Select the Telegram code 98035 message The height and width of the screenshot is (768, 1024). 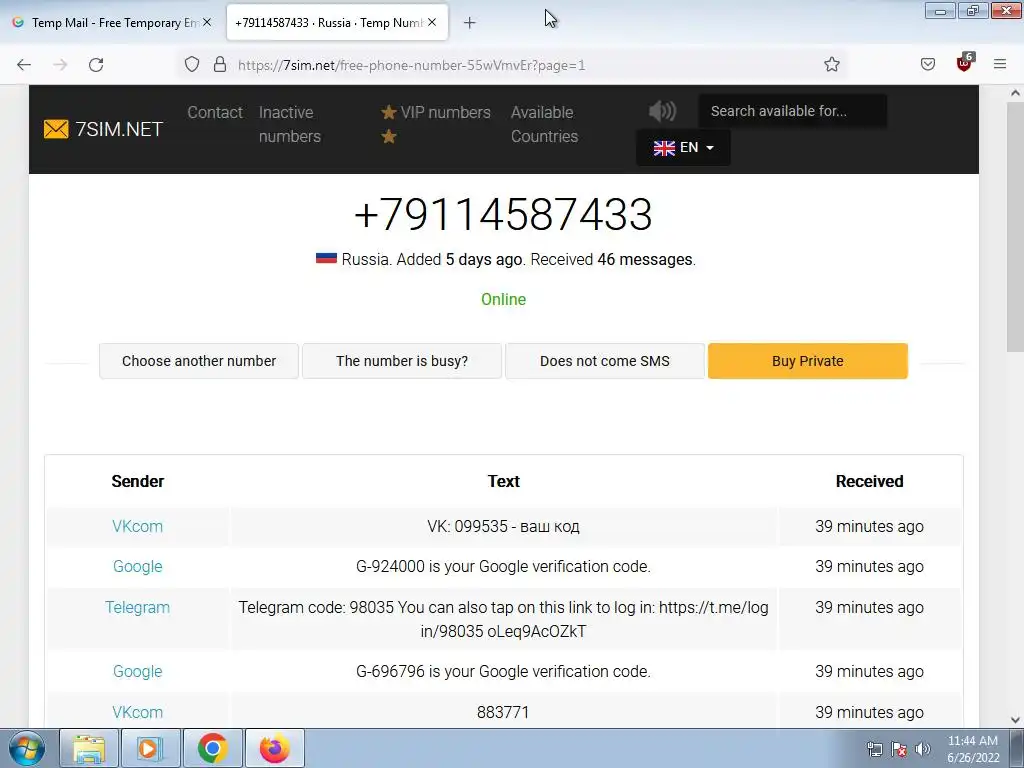coord(503,619)
